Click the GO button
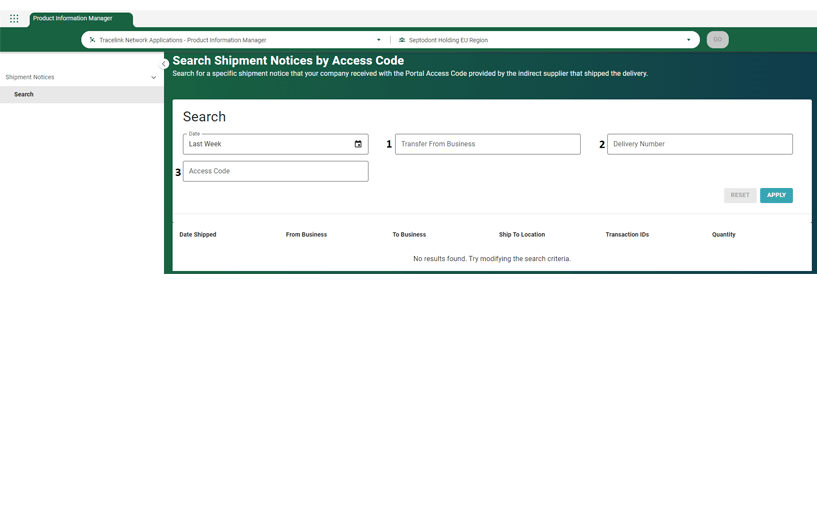This screenshot has width=817, height=525. pos(717,40)
